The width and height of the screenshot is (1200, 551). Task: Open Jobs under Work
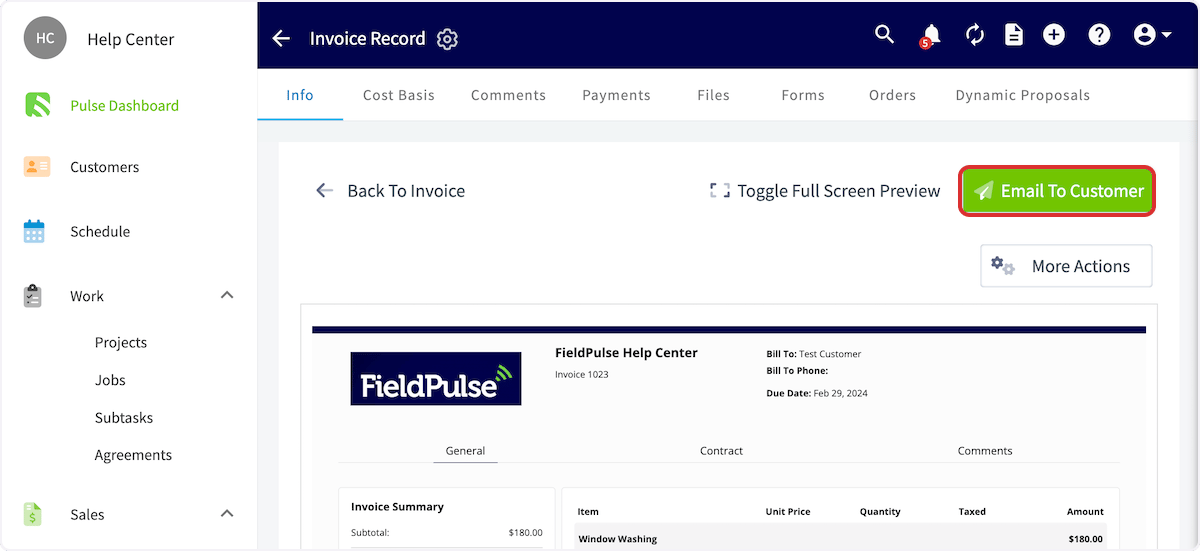point(110,380)
